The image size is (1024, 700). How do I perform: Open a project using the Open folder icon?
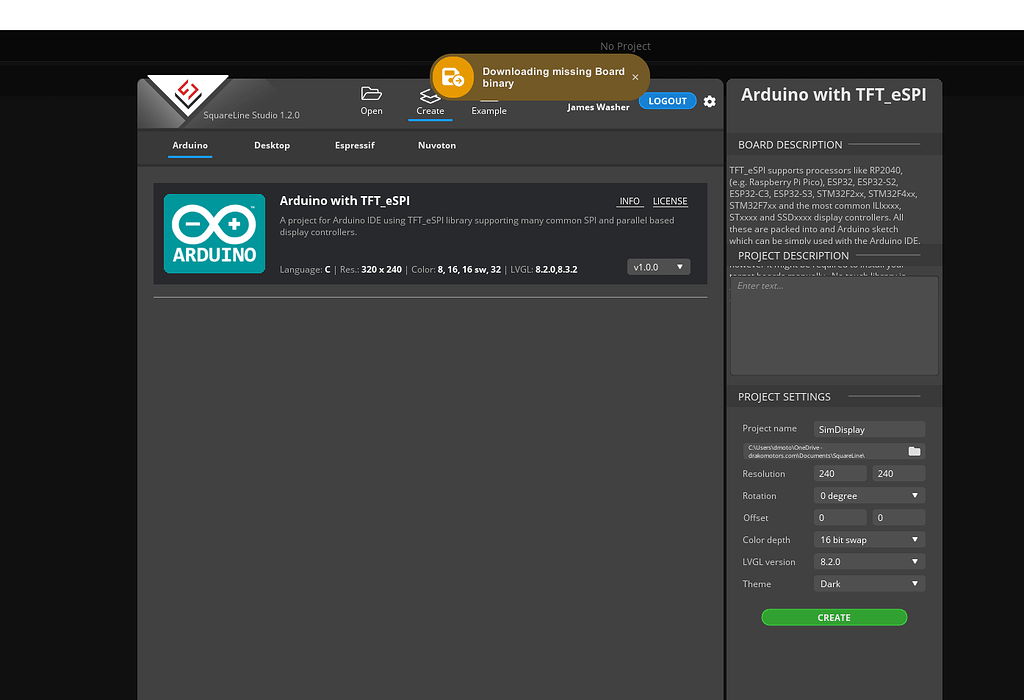(371, 97)
